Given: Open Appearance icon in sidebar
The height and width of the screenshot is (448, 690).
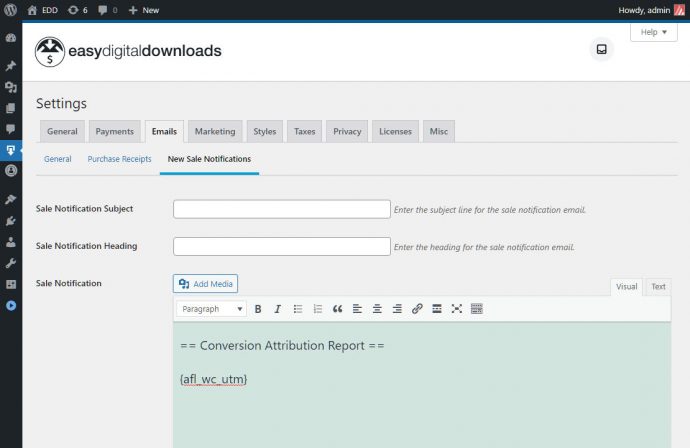Looking at the screenshot, I should [x=11, y=199].
